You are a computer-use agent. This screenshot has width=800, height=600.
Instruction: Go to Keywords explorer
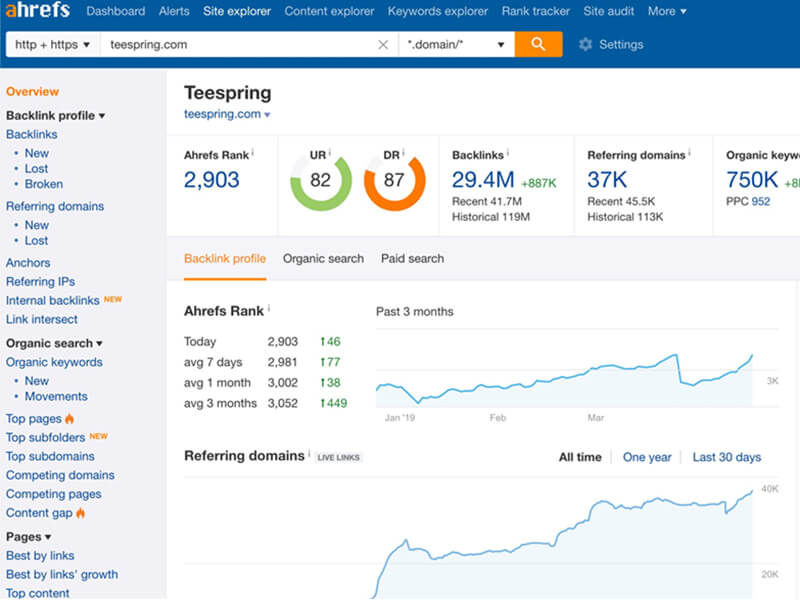coord(438,11)
